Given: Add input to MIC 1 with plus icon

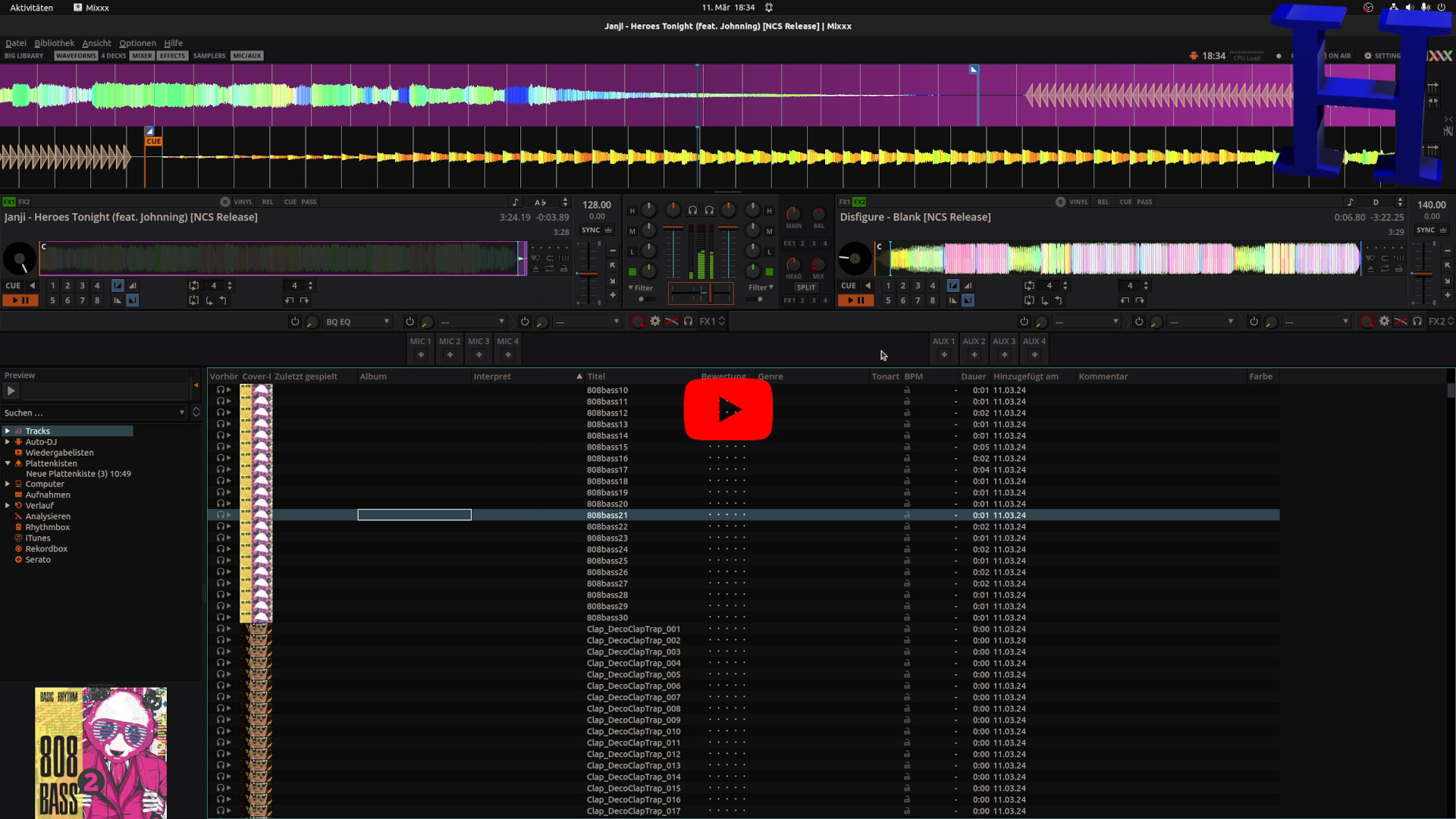Looking at the screenshot, I should pos(421,355).
